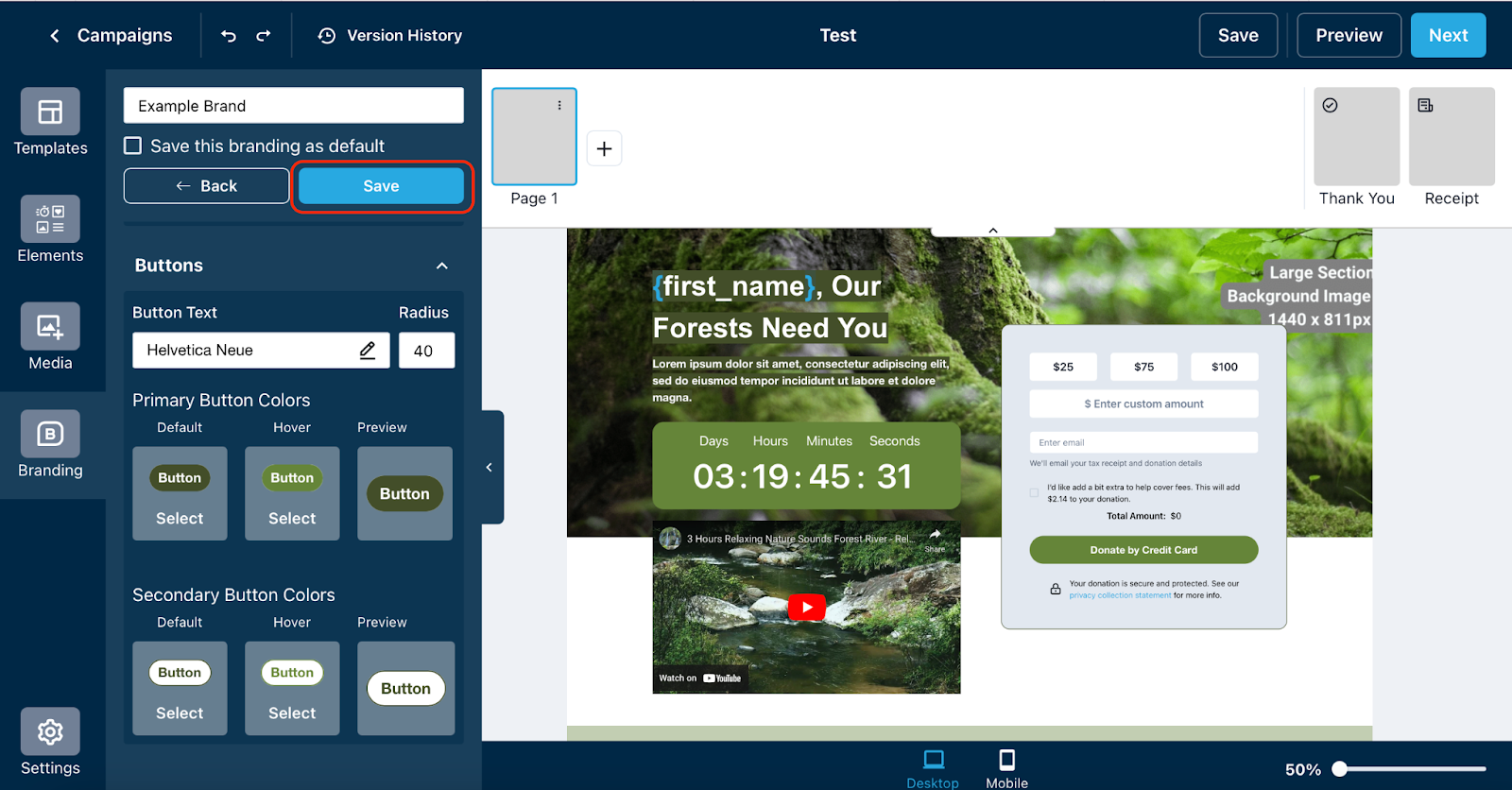1512x790 pixels.
Task: Click the video Share icon
Action: click(935, 539)
